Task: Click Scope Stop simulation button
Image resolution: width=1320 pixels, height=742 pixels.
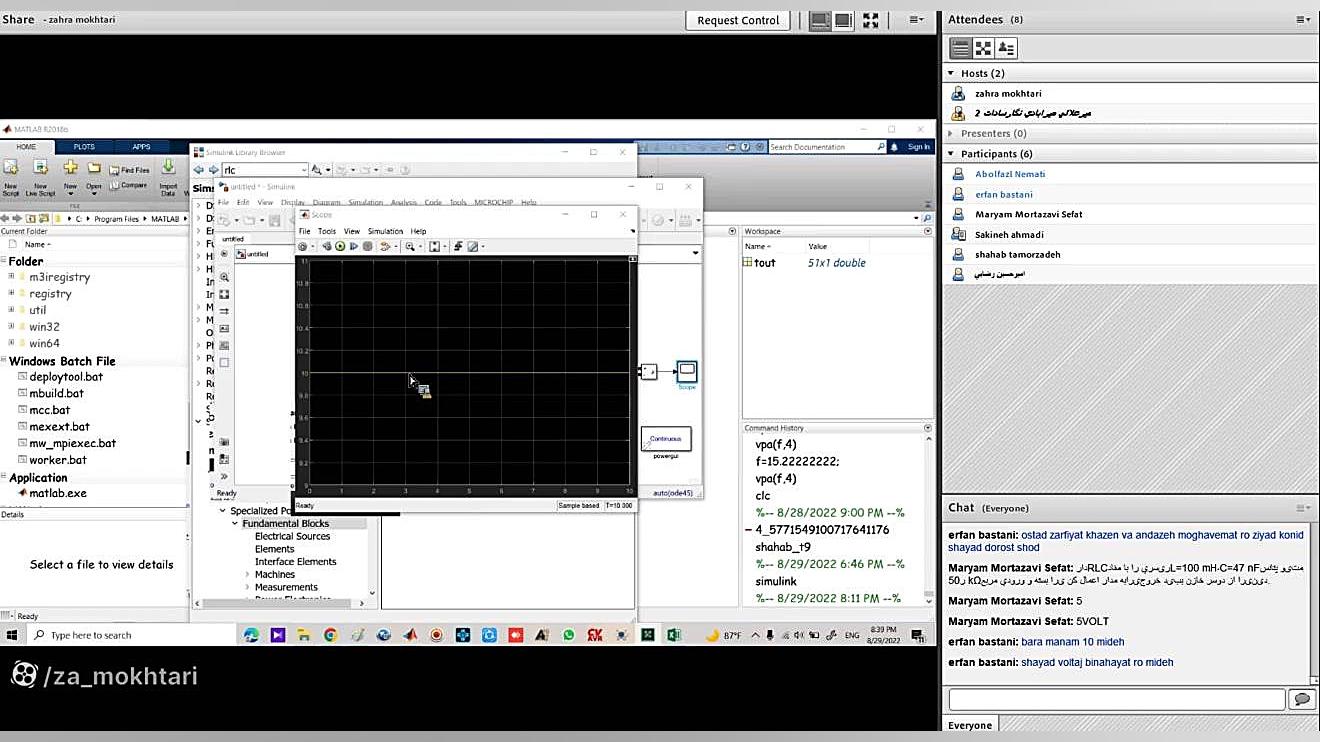Action: (368, 246)
